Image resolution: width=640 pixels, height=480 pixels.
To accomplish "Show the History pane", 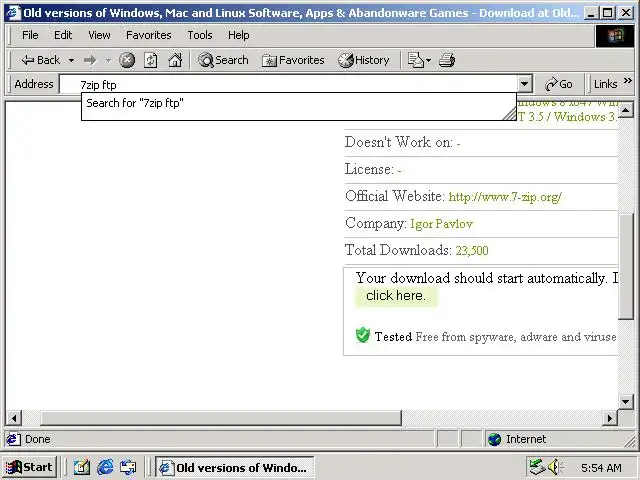I will pos(364,60).
